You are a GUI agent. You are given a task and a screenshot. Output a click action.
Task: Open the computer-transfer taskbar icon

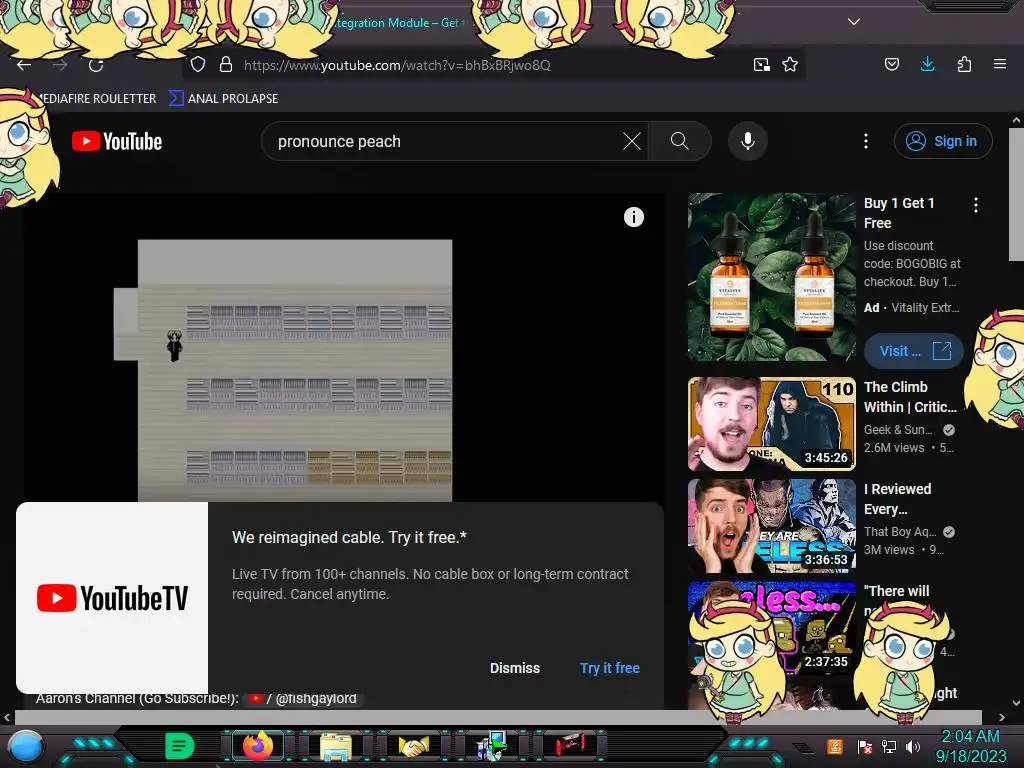click(x=492, y=746)
